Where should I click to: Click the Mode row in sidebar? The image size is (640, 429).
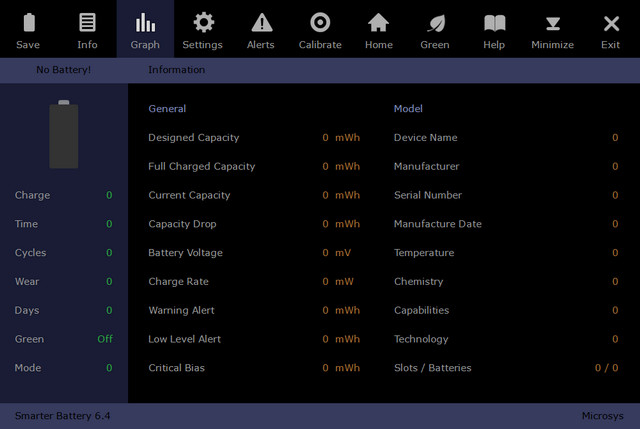pyautogui.click(x=29, y=368)
